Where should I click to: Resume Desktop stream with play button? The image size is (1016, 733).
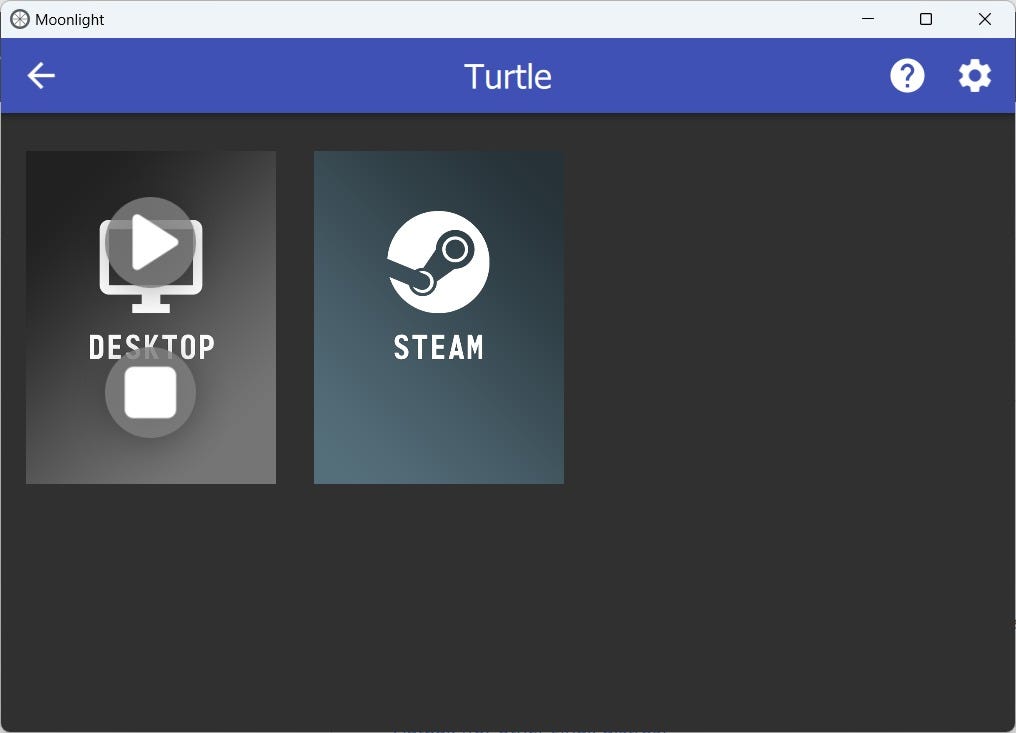[x=150, y=242]
